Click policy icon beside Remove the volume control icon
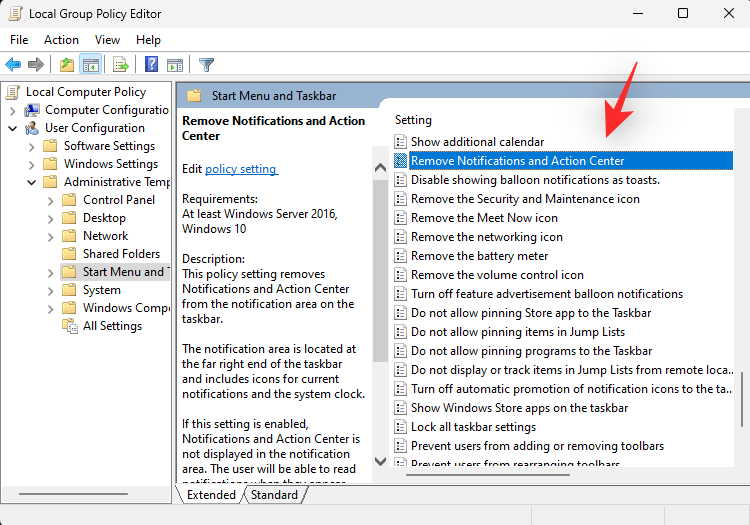This screenshot has width=750, height=525. [400, 275]
